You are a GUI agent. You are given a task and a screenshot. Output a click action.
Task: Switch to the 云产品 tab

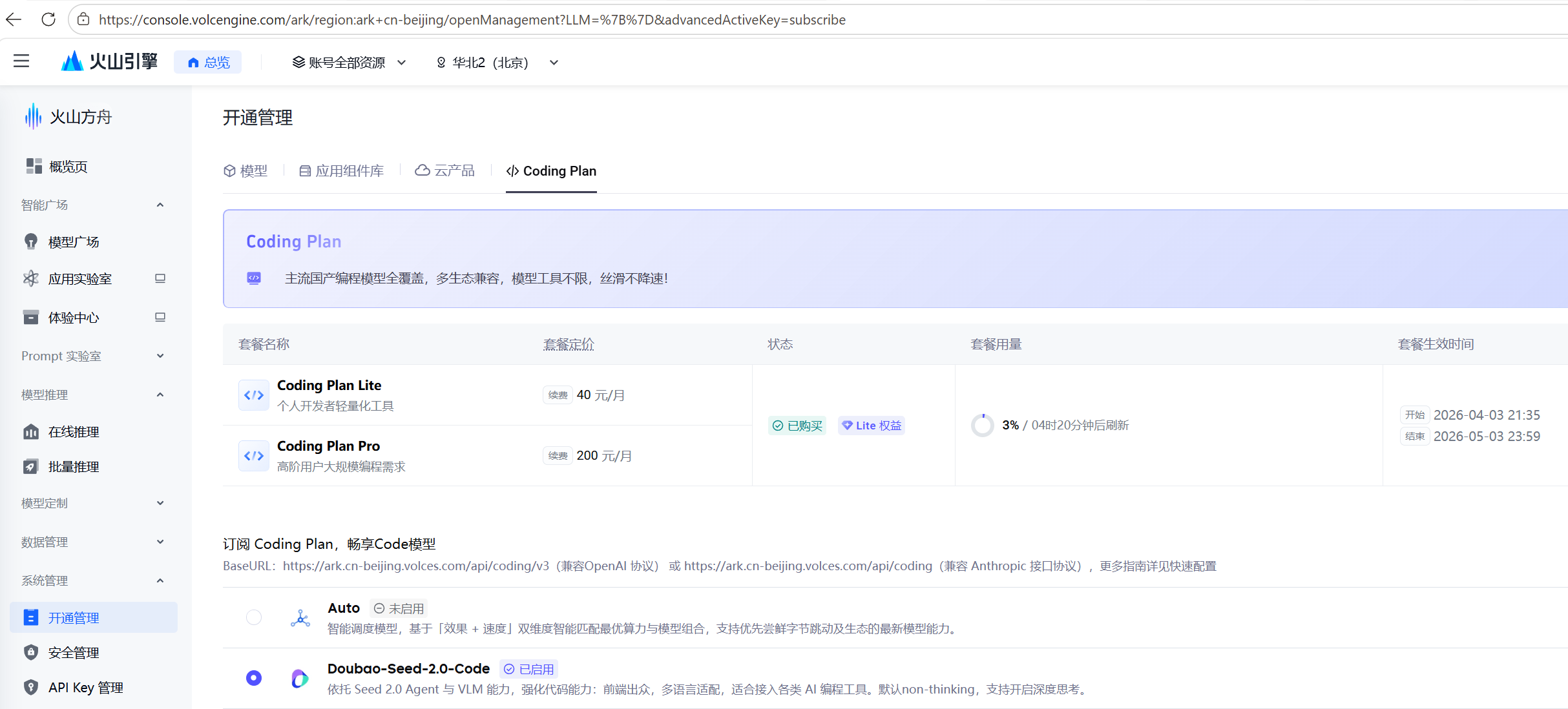(x=444, y=170)
